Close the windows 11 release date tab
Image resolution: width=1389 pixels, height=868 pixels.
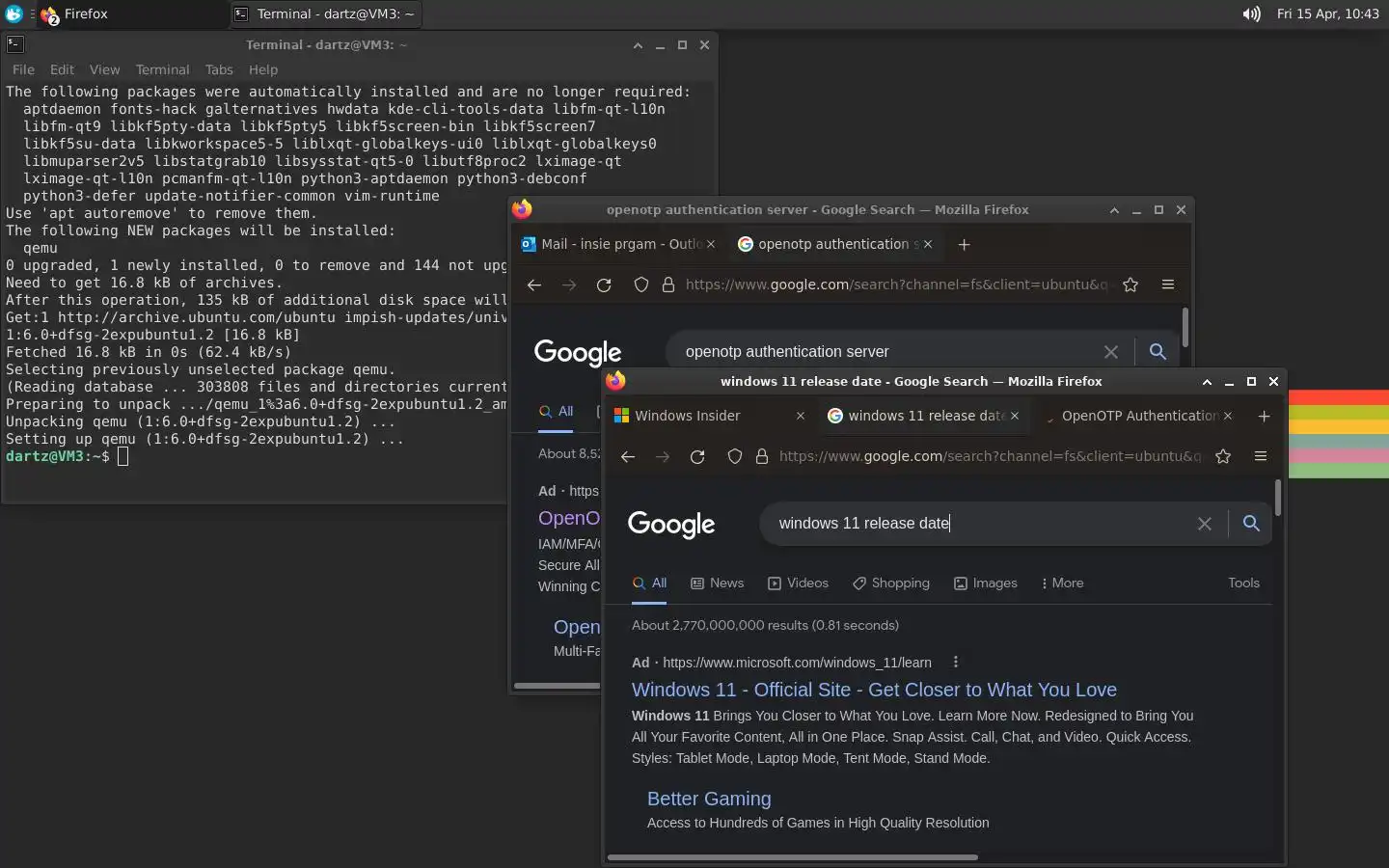click(x=1014, y=416)
